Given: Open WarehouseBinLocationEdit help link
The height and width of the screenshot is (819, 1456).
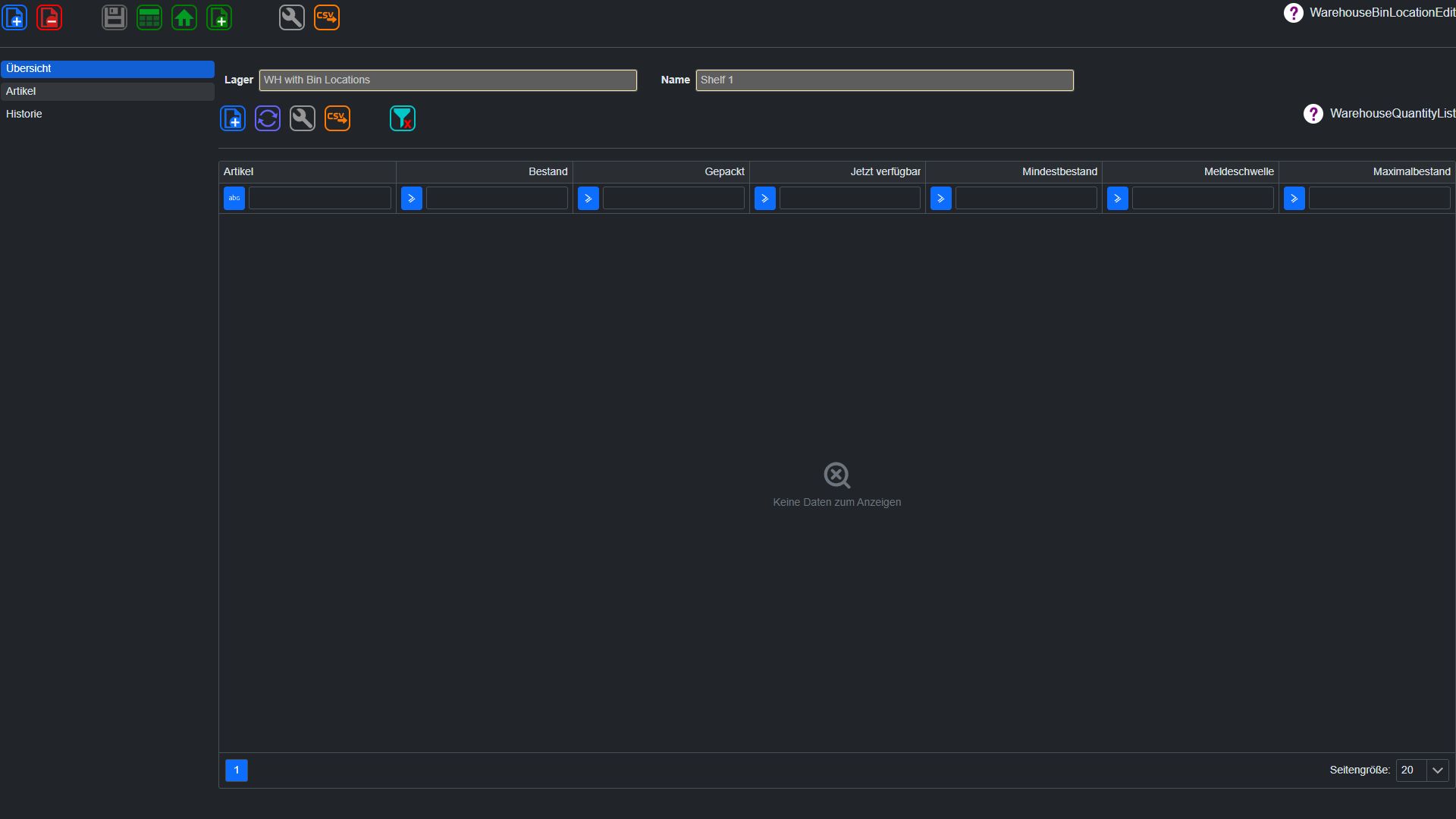Looking at the screenshot, I should (1370, 13).
